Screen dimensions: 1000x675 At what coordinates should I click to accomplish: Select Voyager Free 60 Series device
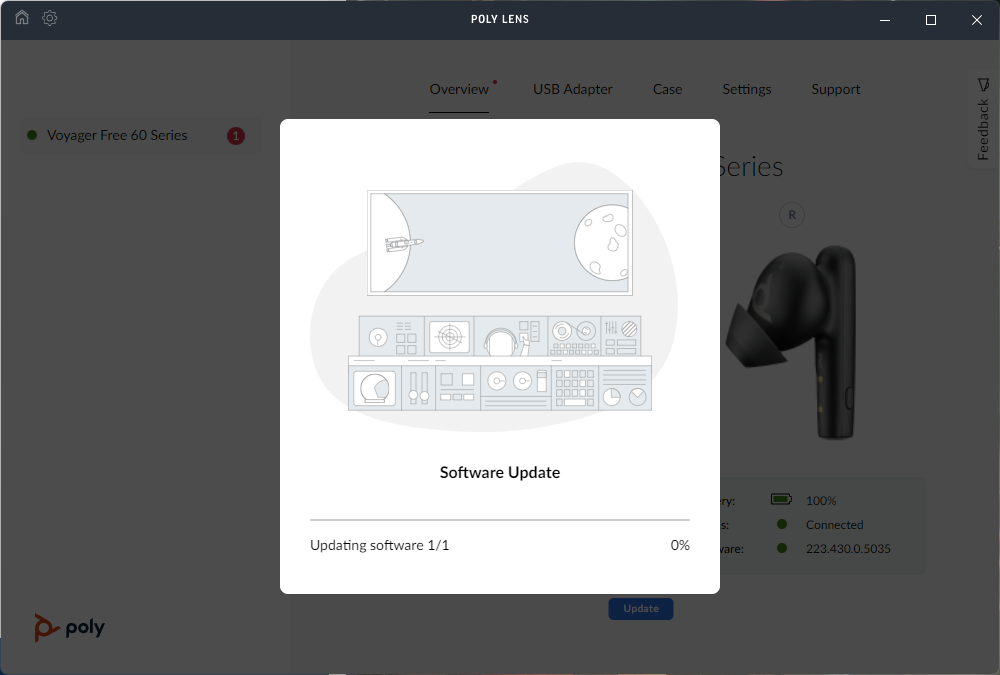point(140,135)
